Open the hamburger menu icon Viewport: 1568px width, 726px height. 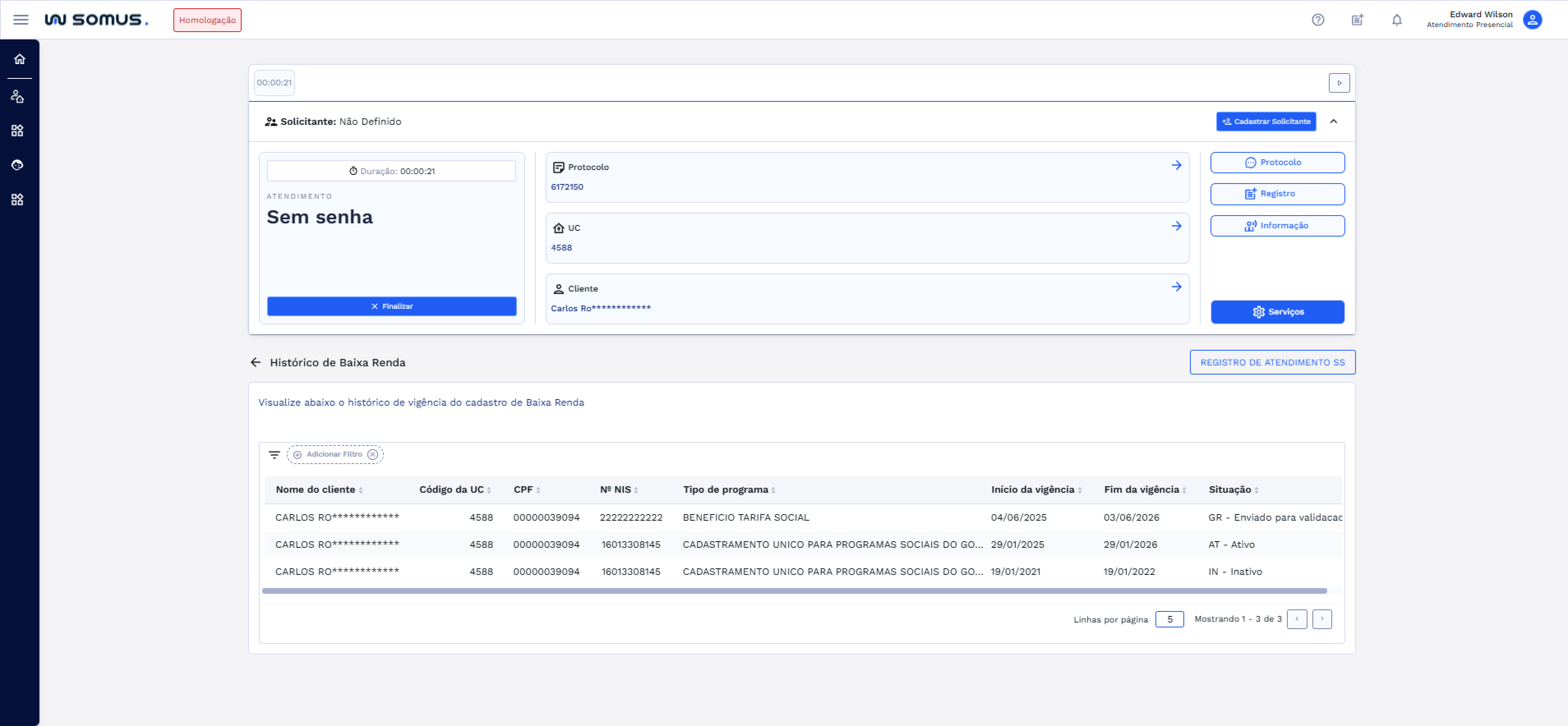tap(21, 19)
